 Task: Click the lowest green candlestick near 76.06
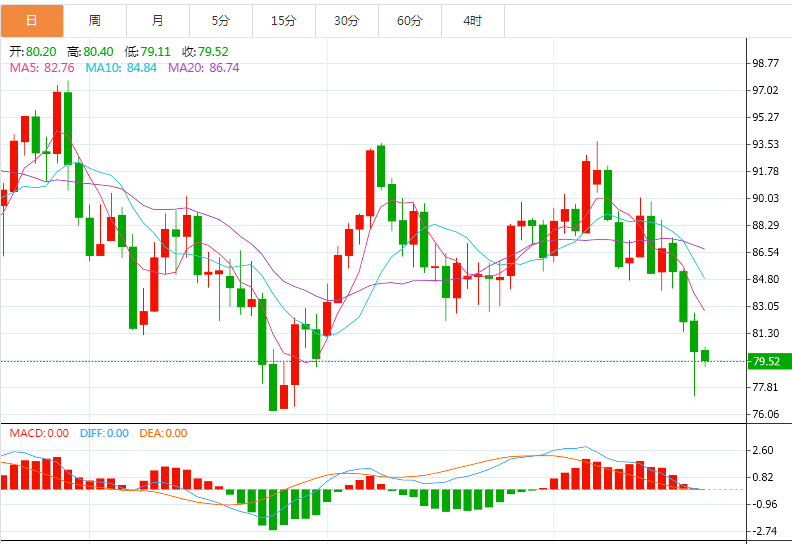pyautogui.click(x=273, y=387)
